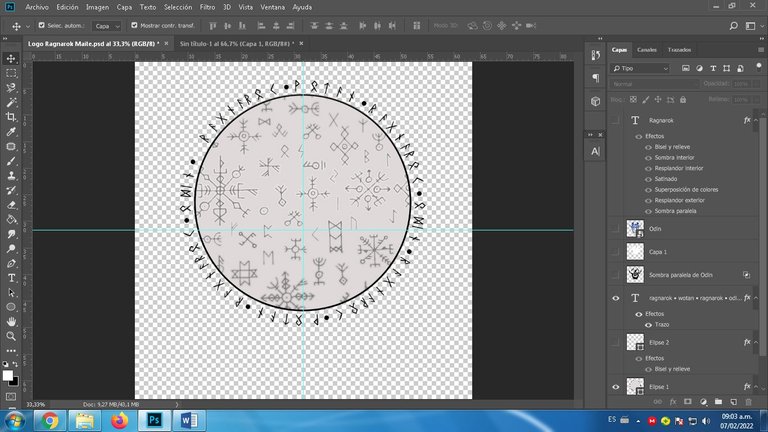Image resolution: width=768 pixels, height=432 pixels.
Task: Create a new group folder icon
Action: click(718, 402)
